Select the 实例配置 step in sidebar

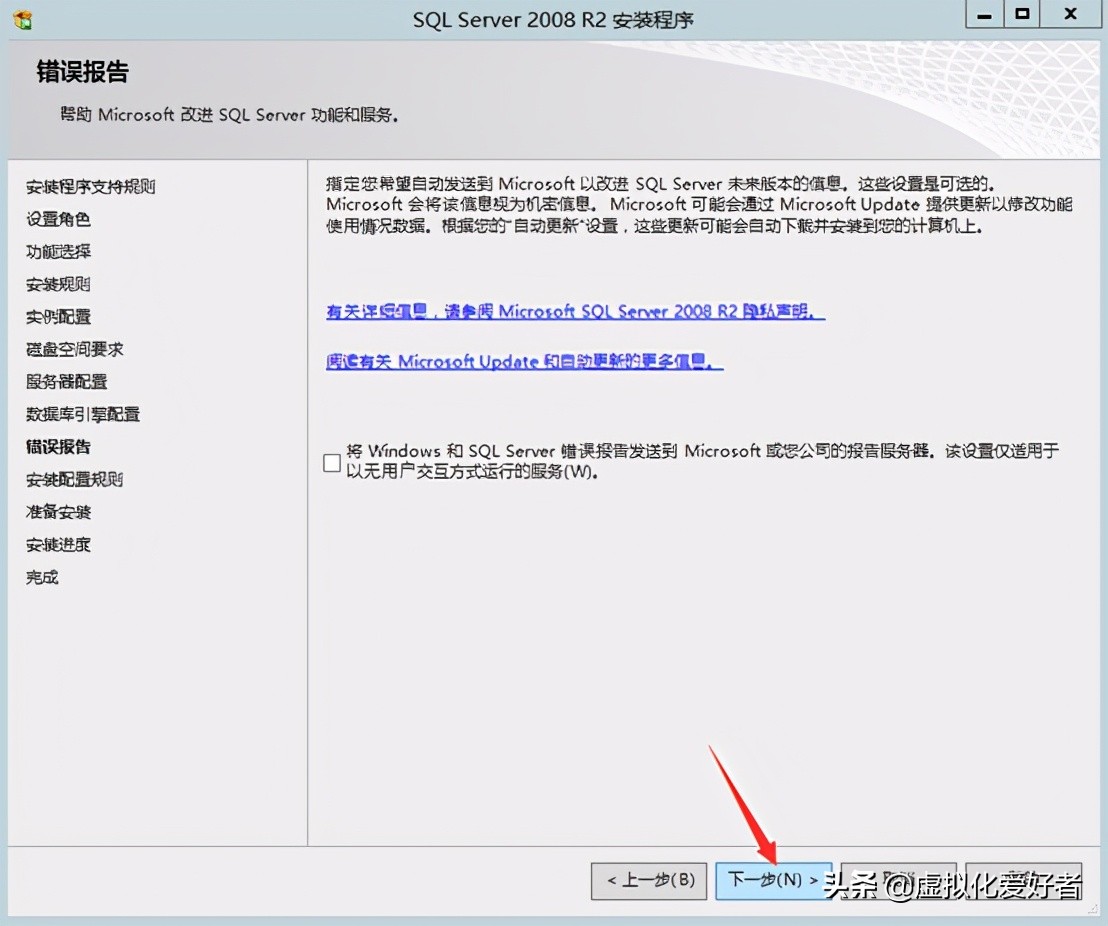[58, 317]
